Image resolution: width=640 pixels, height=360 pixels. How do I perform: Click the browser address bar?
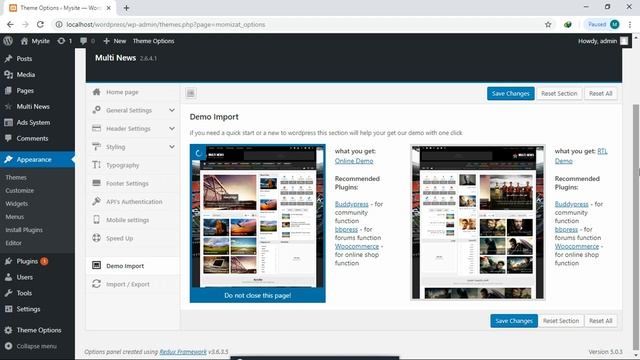(302, 24)
